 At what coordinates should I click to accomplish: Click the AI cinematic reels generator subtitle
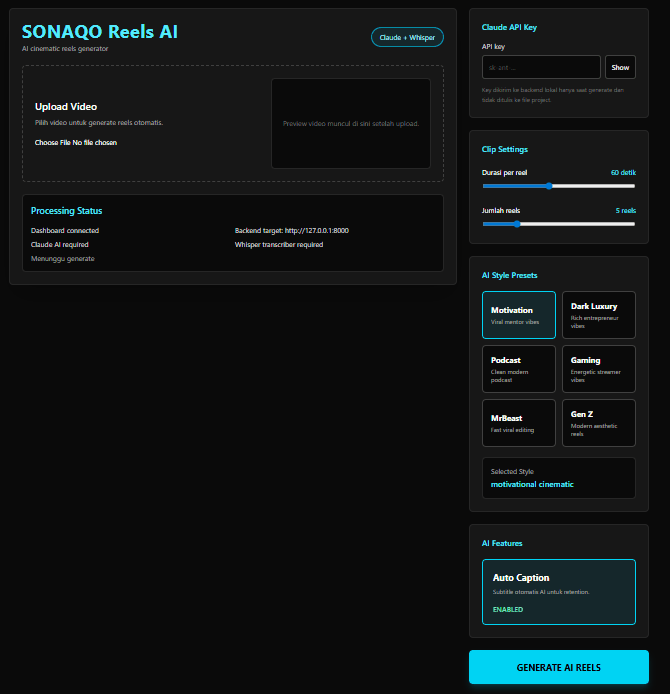click(x=65, y=49)
